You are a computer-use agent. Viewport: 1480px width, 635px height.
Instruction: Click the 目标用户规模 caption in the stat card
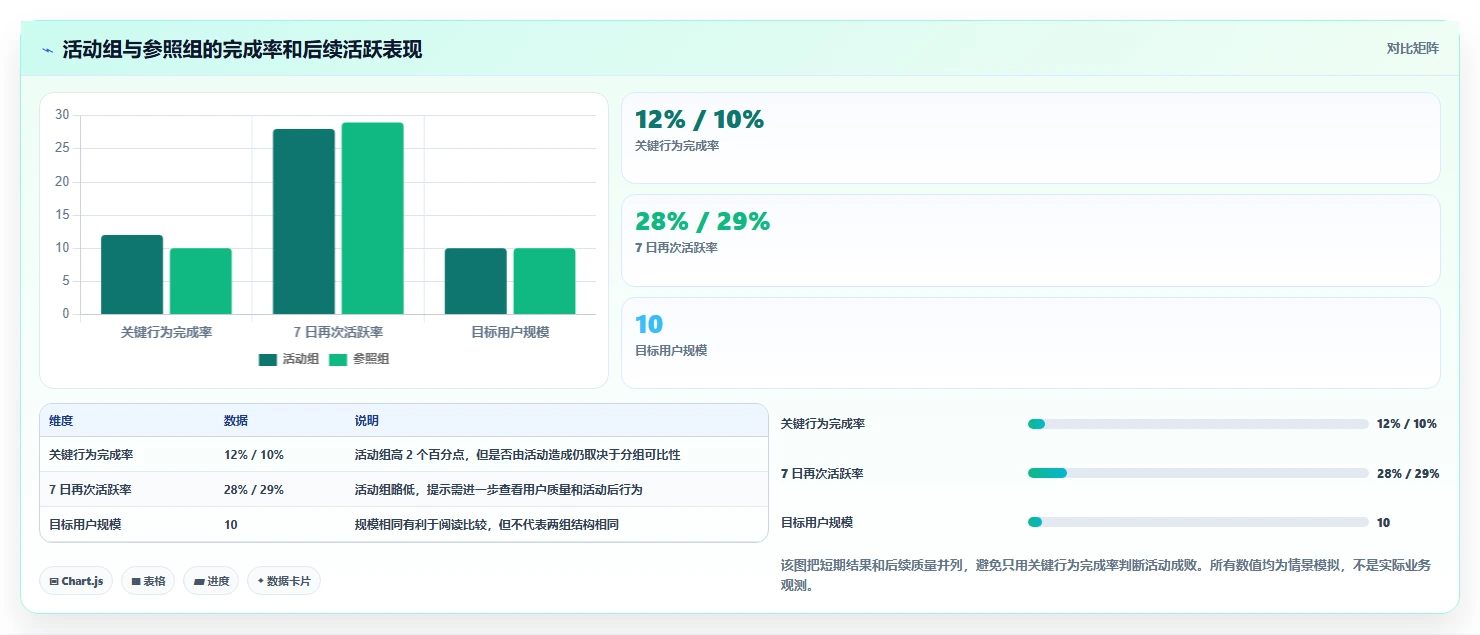click(x=671, y=351)
